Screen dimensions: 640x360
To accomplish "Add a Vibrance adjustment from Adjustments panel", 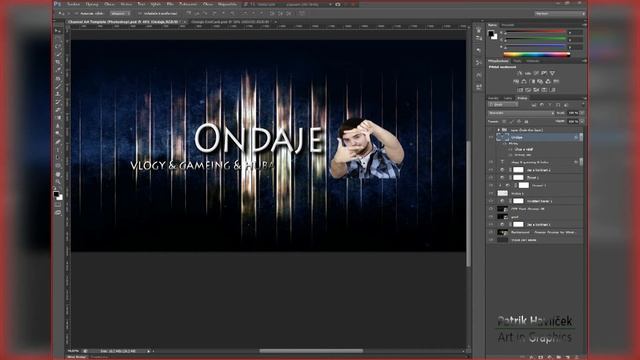I will coord(552,73).
